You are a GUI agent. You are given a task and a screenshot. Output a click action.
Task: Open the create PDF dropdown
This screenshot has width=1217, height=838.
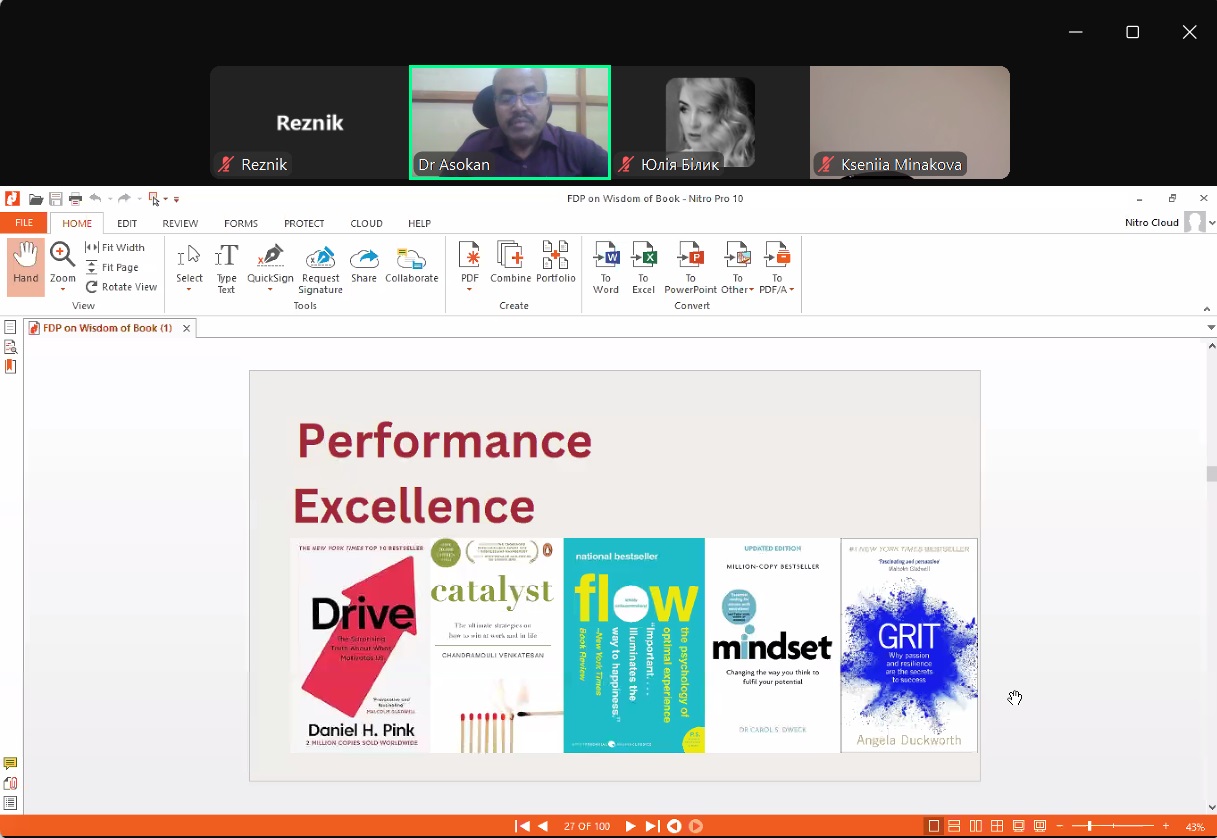click(x=469, y=290)
